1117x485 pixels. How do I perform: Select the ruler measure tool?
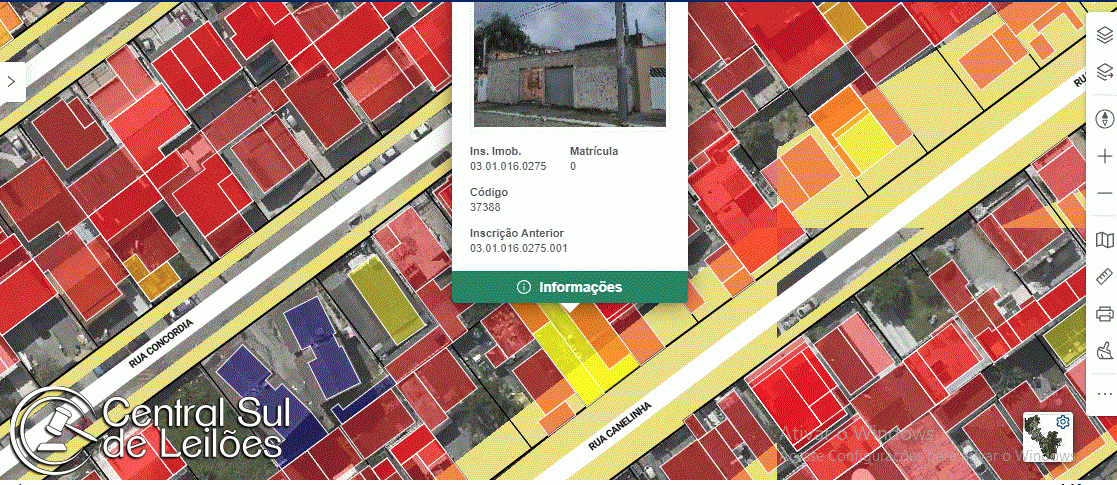coord(1104,276)
